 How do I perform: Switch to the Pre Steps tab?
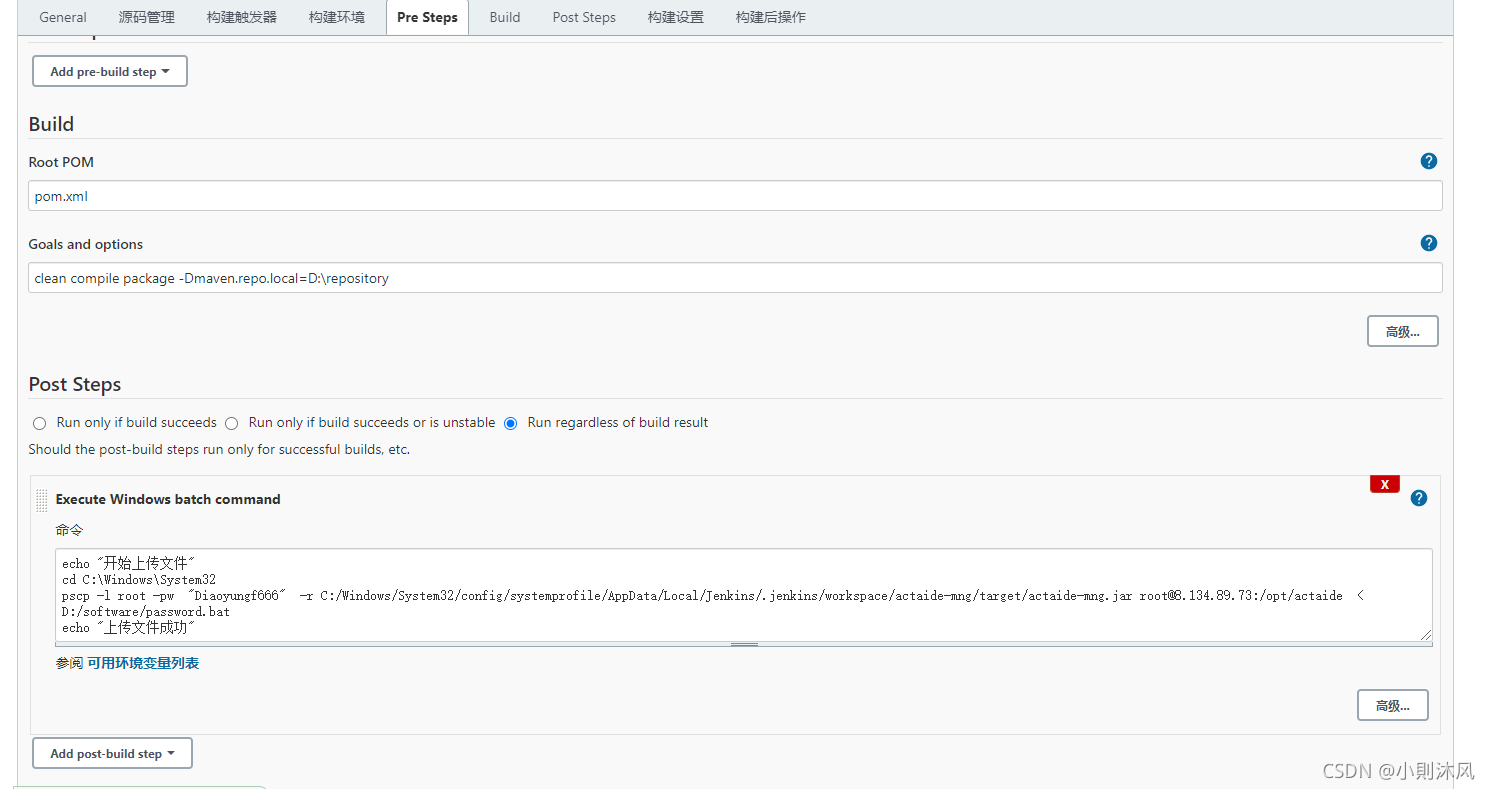tap(427, 17)
